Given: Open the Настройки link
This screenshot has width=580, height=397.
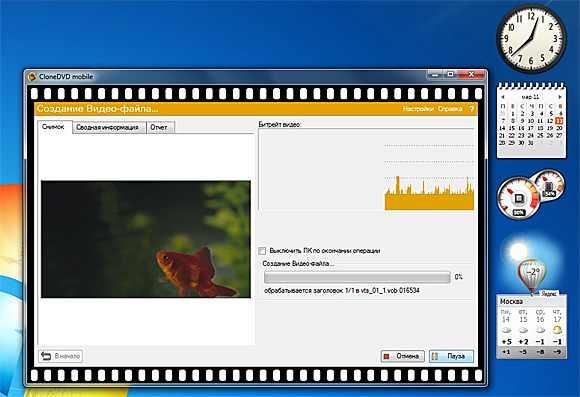Looking at the screenshot, I should click(x=418, y=109).
